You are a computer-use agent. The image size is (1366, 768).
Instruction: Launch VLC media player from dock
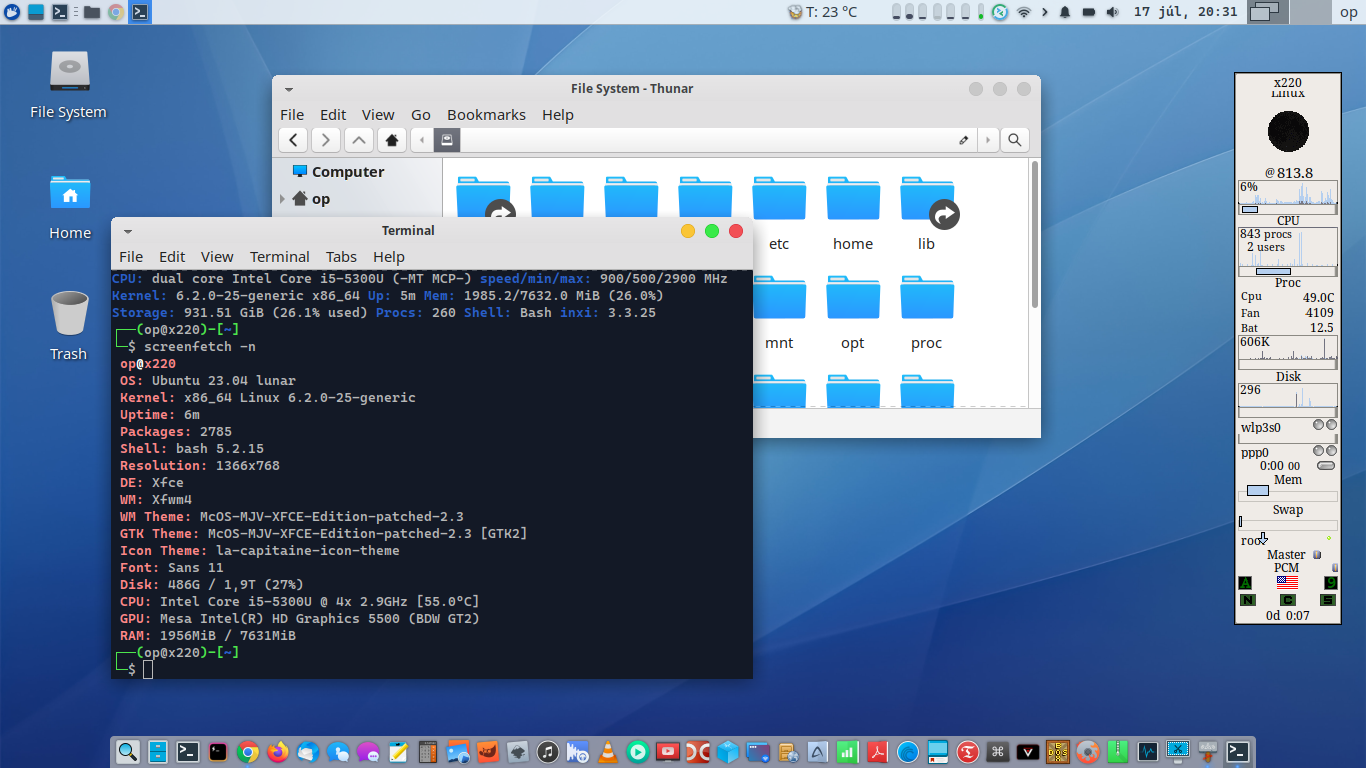608,752
